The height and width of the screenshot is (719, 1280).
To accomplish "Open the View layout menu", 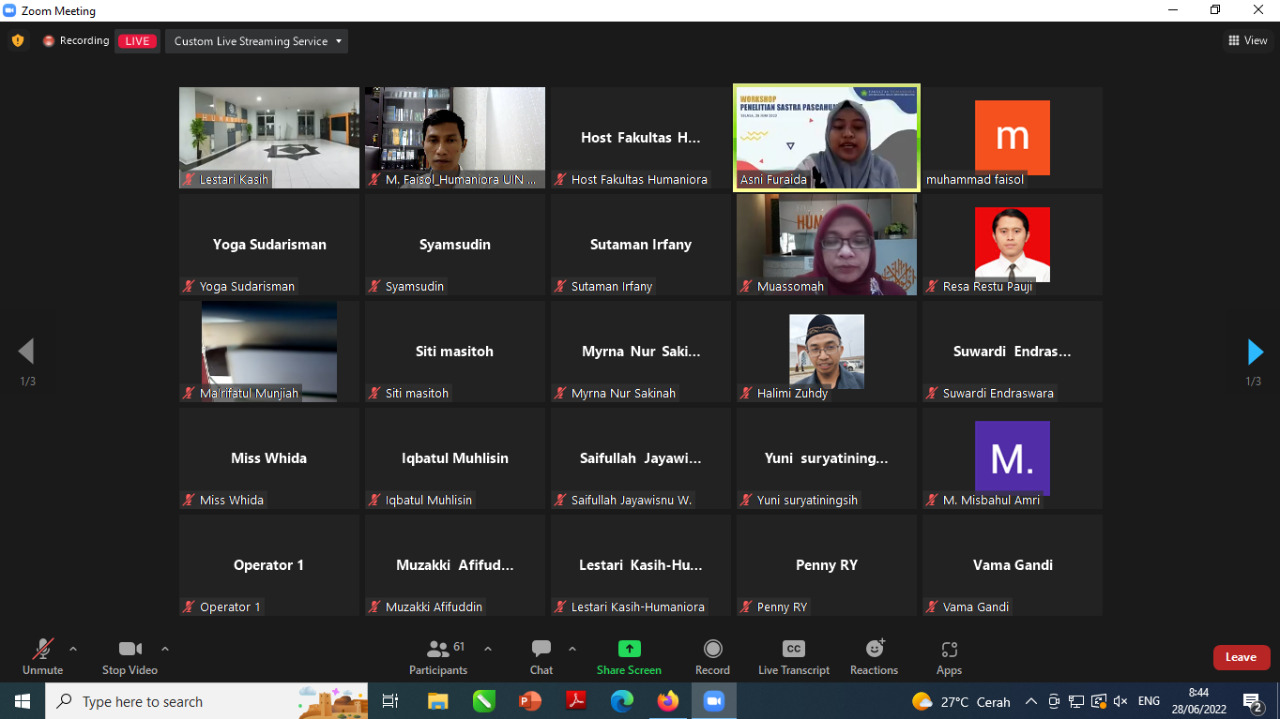I will pos(1247,41).
